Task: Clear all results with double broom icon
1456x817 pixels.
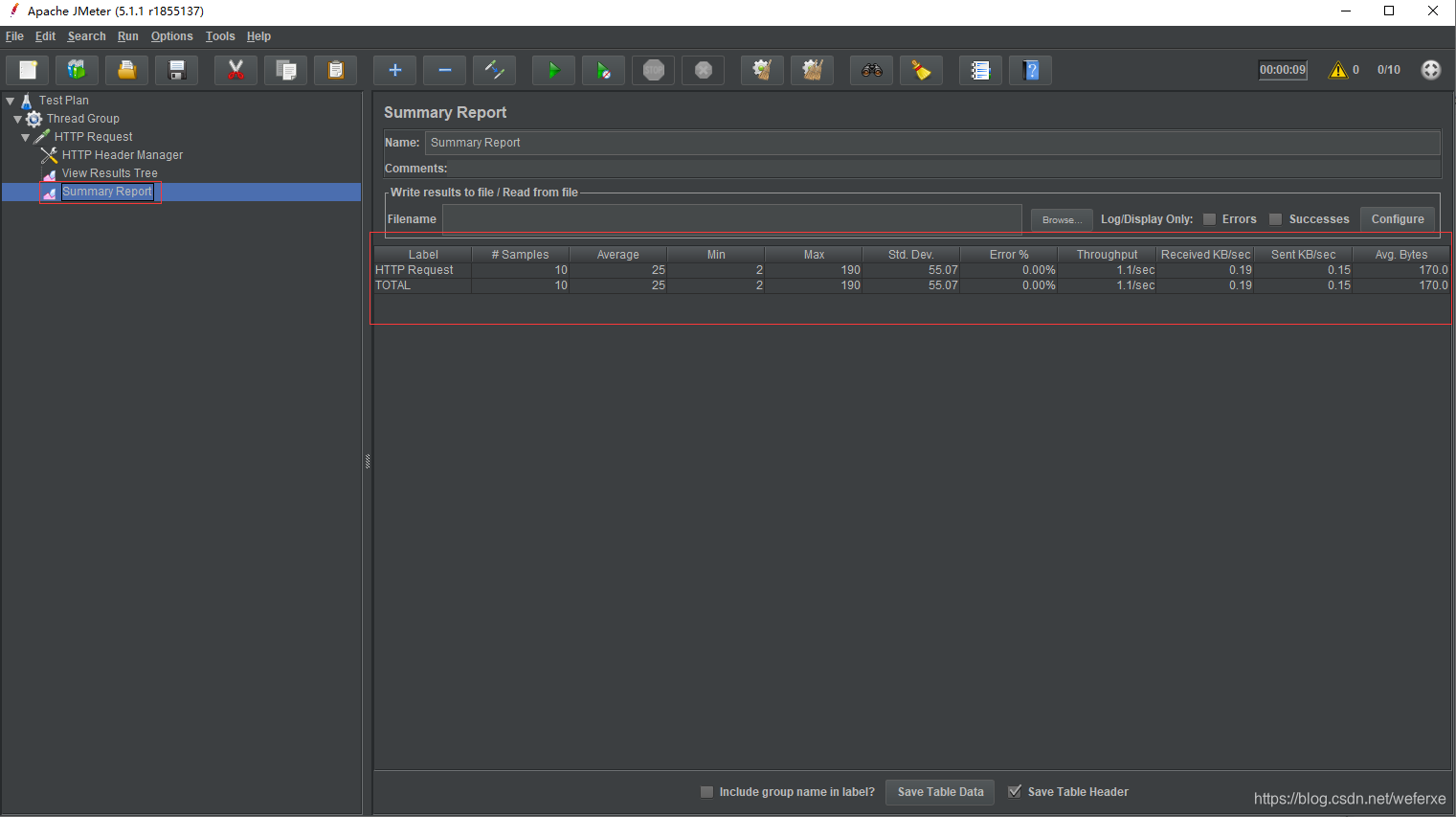Action: (x=812, y=70)
